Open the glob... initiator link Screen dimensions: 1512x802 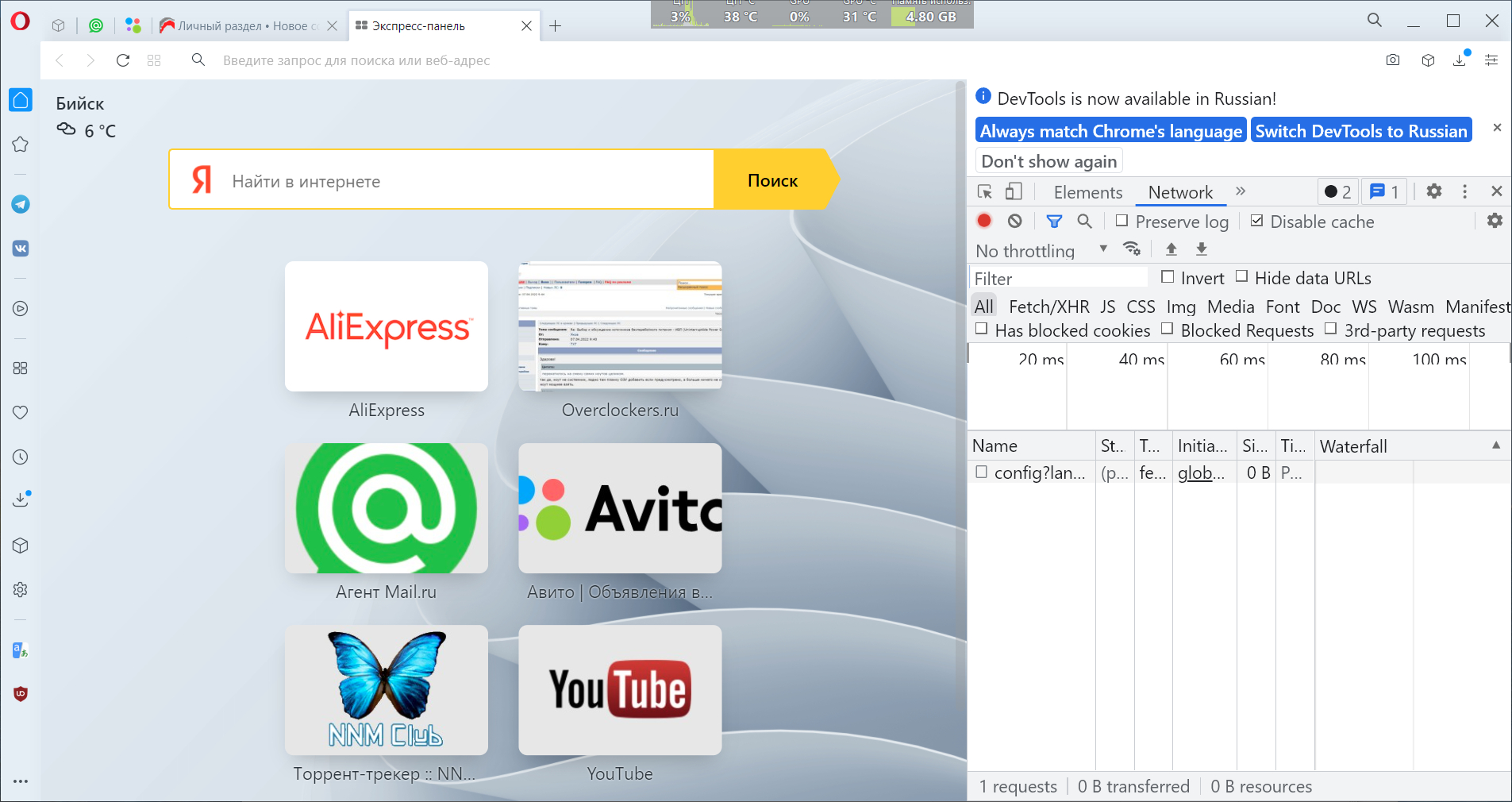tap(1202, 472)
